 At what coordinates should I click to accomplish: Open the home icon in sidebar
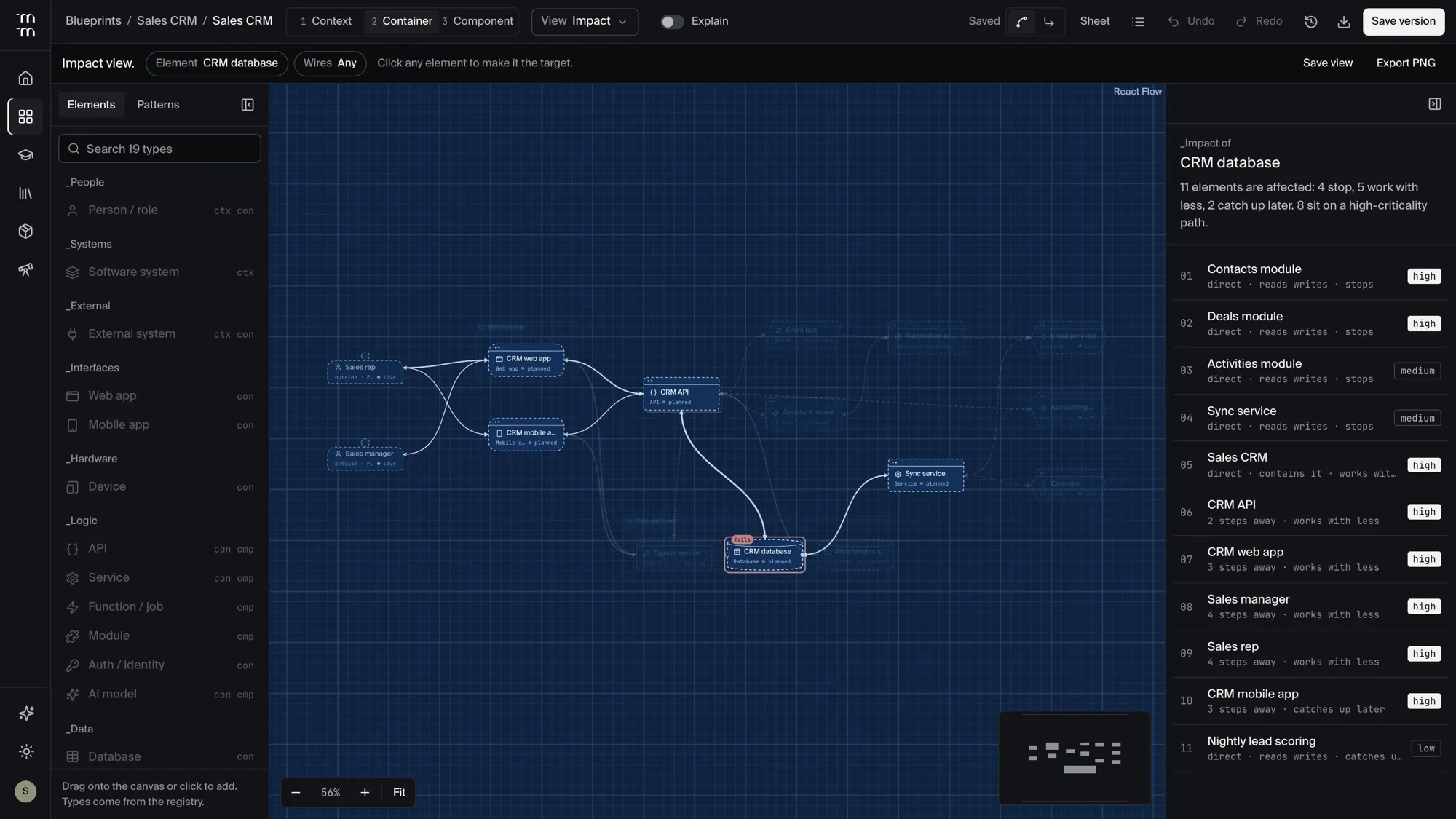pos(25,78)
